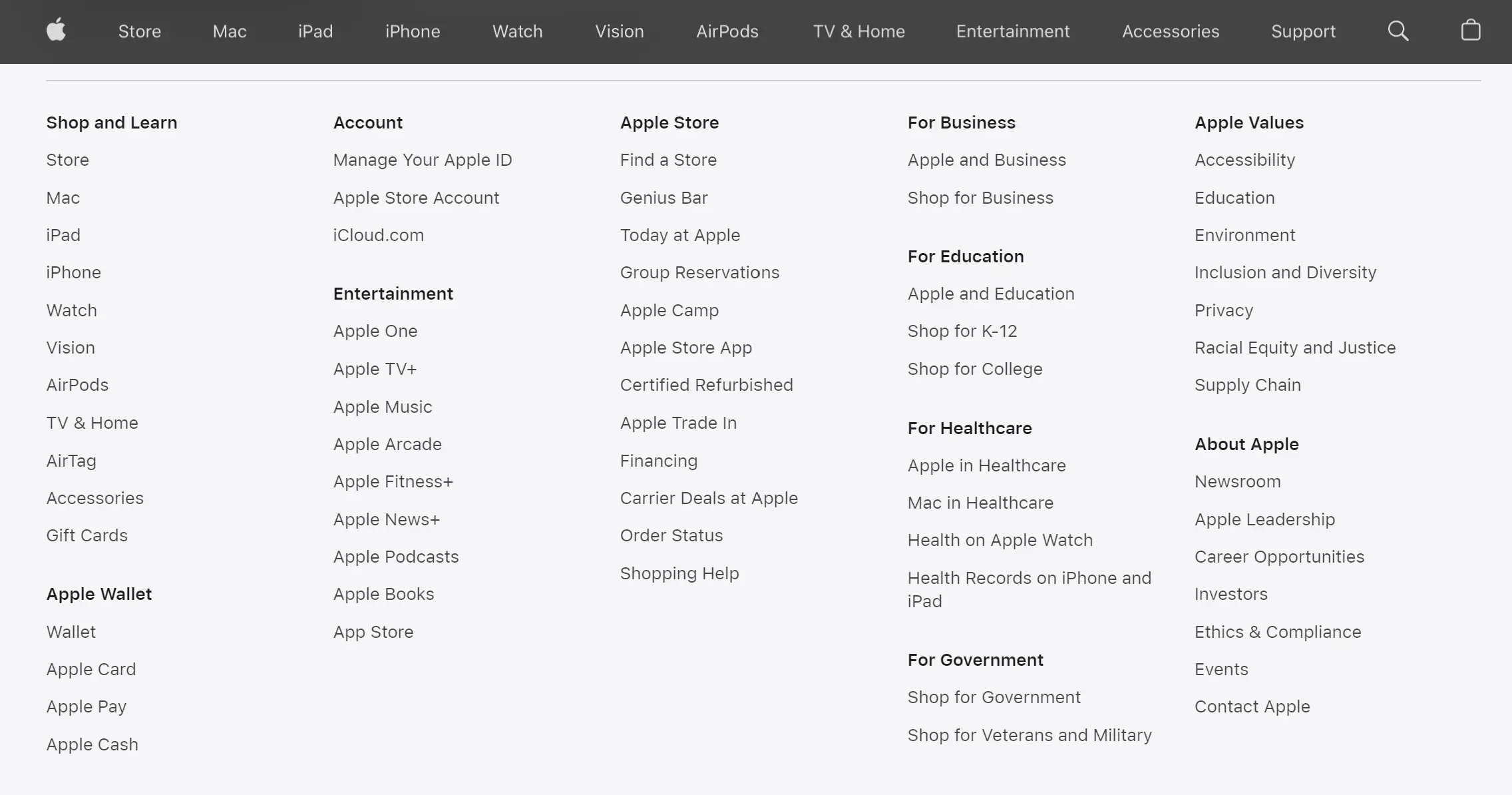Open the Gift Cards link
This screenshot has height=795, width=1512.
coord(87,535)
